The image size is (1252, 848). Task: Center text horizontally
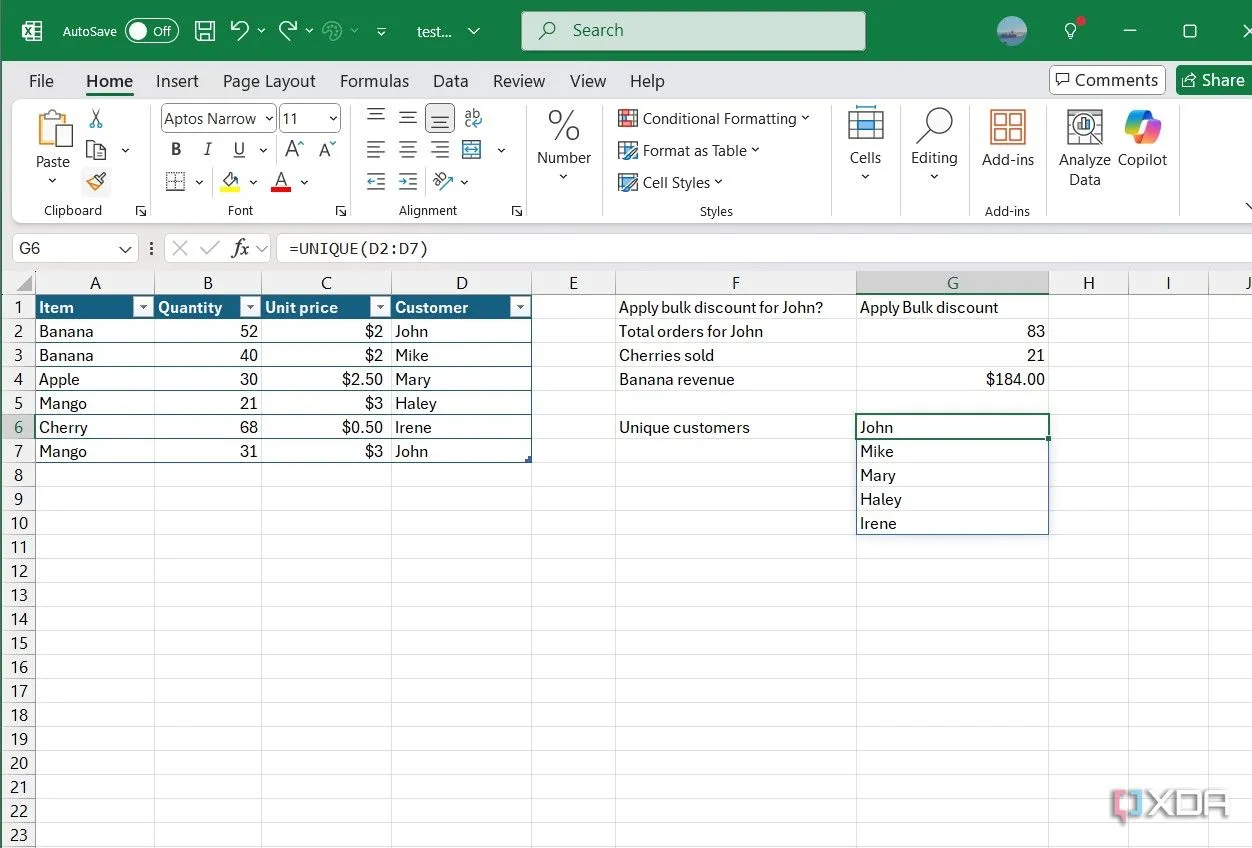[x=408, y=150]
